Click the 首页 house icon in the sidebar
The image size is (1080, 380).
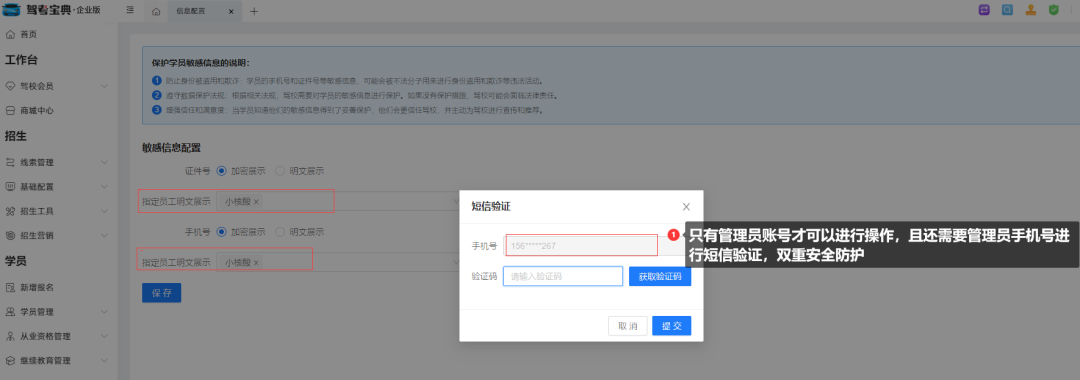10,34
